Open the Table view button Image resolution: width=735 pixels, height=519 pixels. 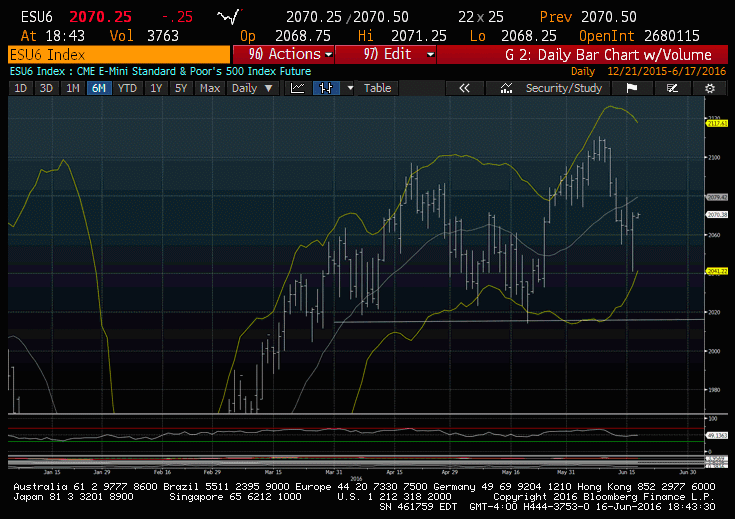tap(377, 88)
